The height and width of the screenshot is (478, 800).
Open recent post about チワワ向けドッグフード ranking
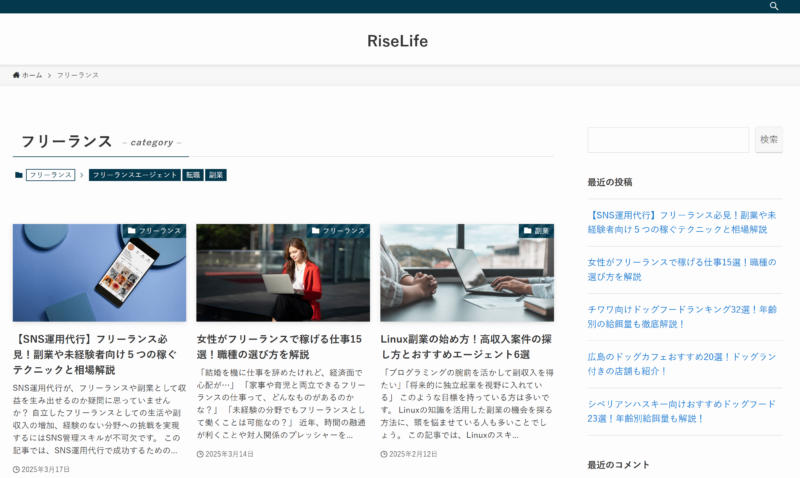[684, 316]
